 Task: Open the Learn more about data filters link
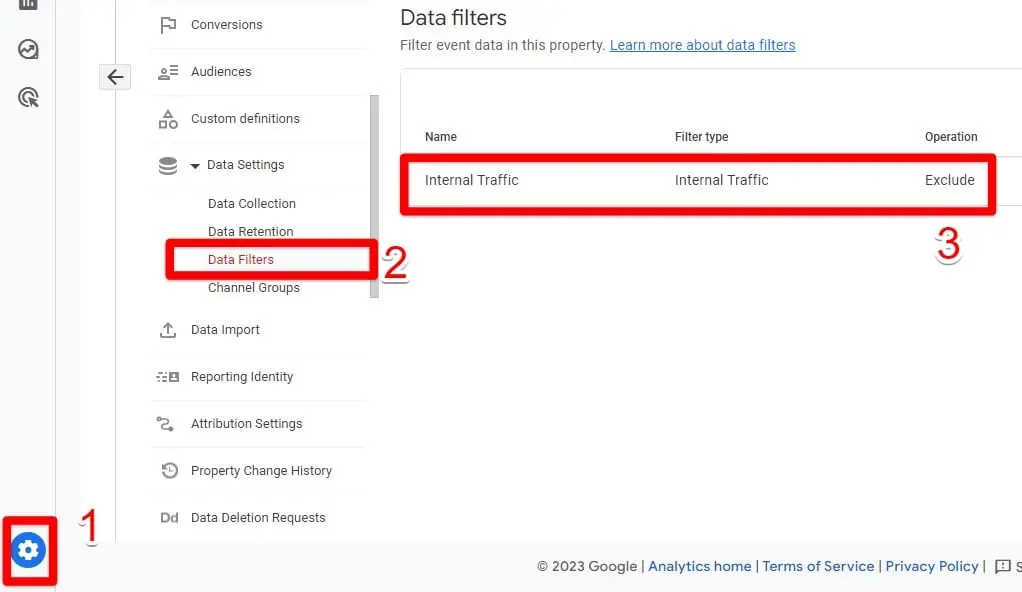[702, 44]
